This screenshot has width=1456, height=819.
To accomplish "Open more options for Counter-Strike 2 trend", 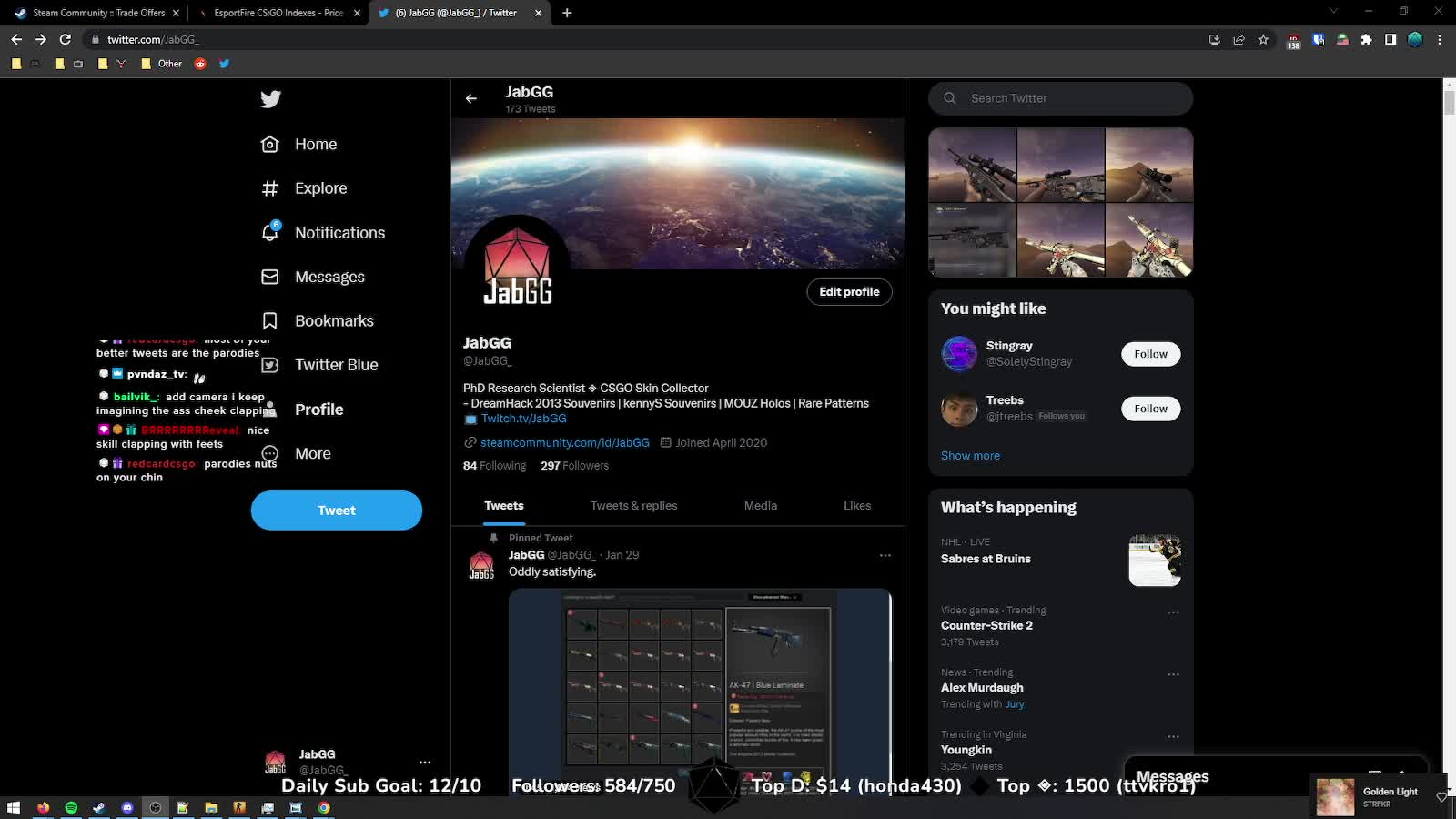I will (x=1173, y=612).
